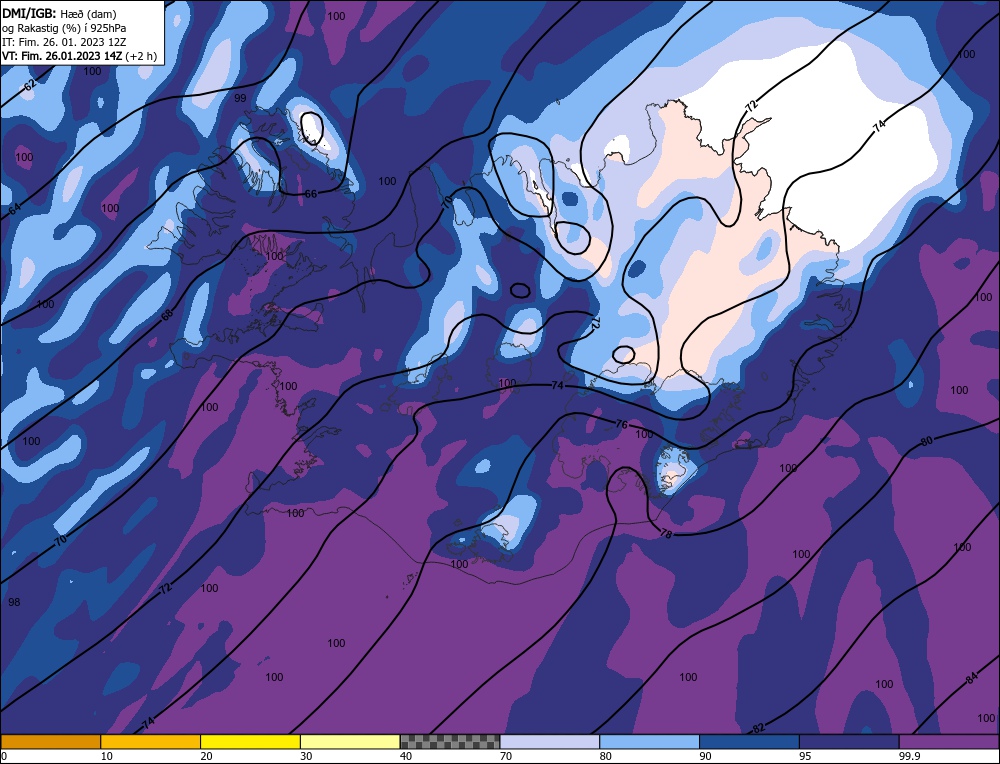The width and height of the screenshot is (1000, 764).
Task: Click the '62' contour label
Action: pos(30,85)
